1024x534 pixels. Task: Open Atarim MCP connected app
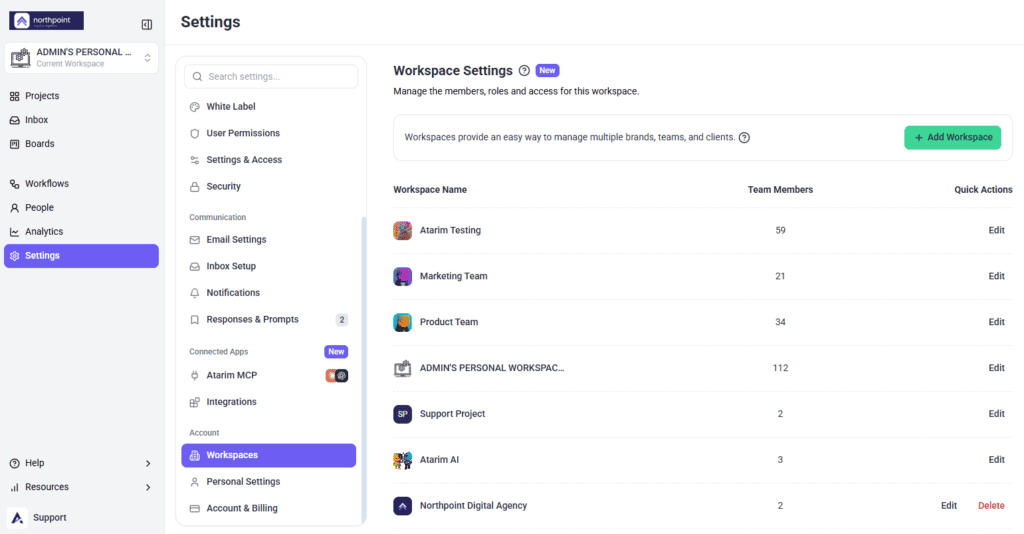coord(232,375)
